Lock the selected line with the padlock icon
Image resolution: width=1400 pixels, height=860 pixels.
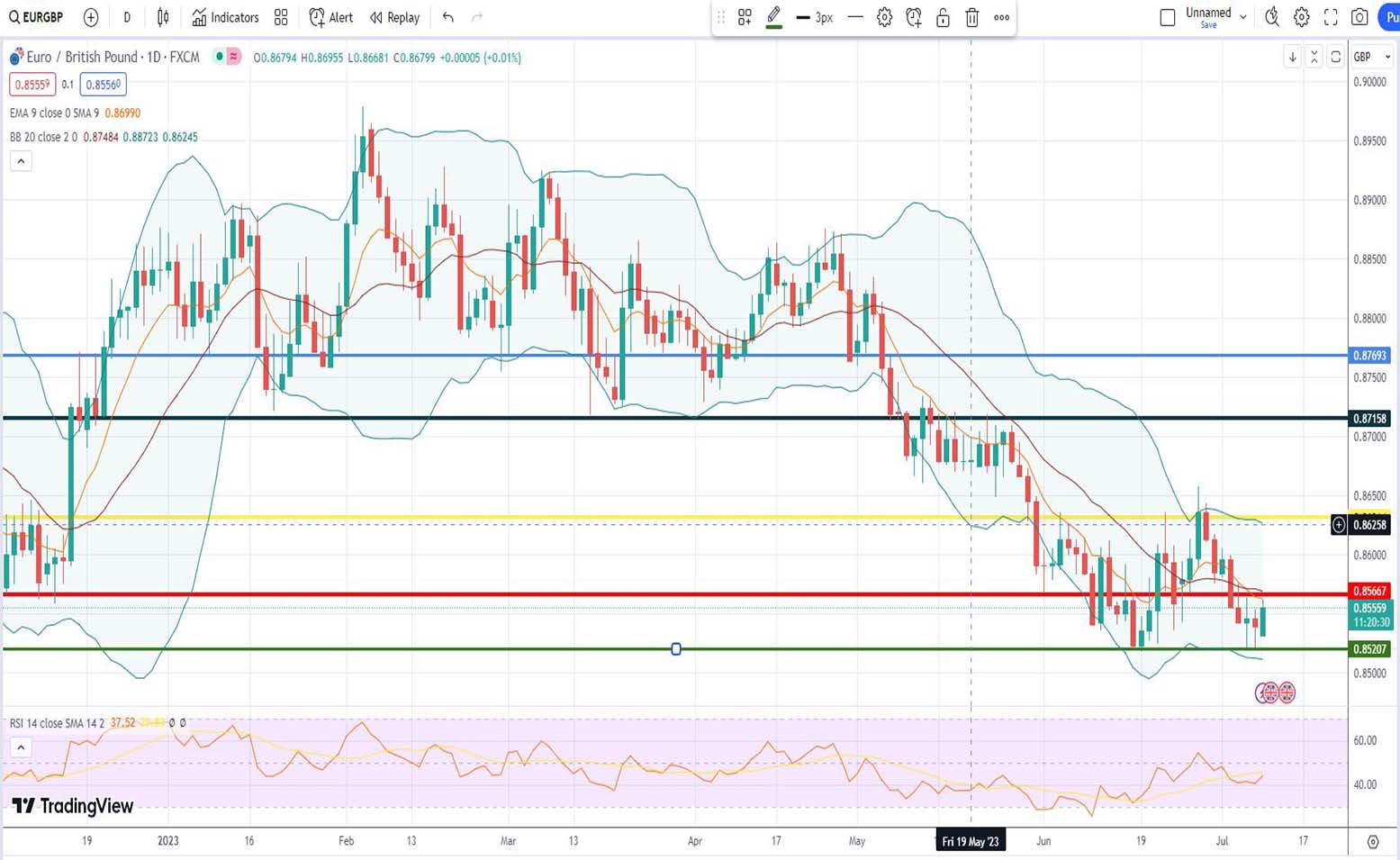[x=943, y=17]
